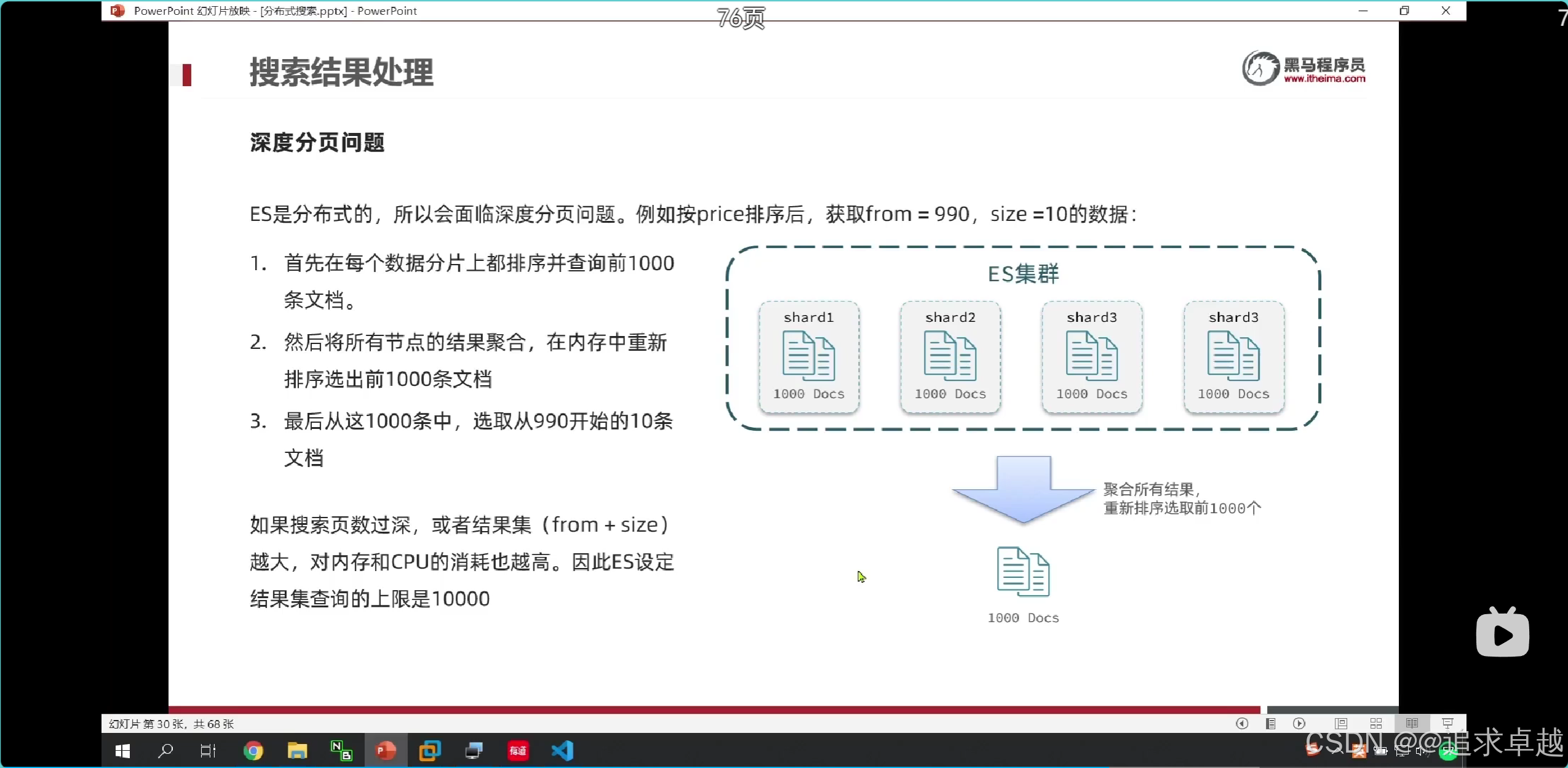The width and height of the screenshot is (1568, 768).
Task: Open Task View from taskbar
Action: click(x=208, y=751)
